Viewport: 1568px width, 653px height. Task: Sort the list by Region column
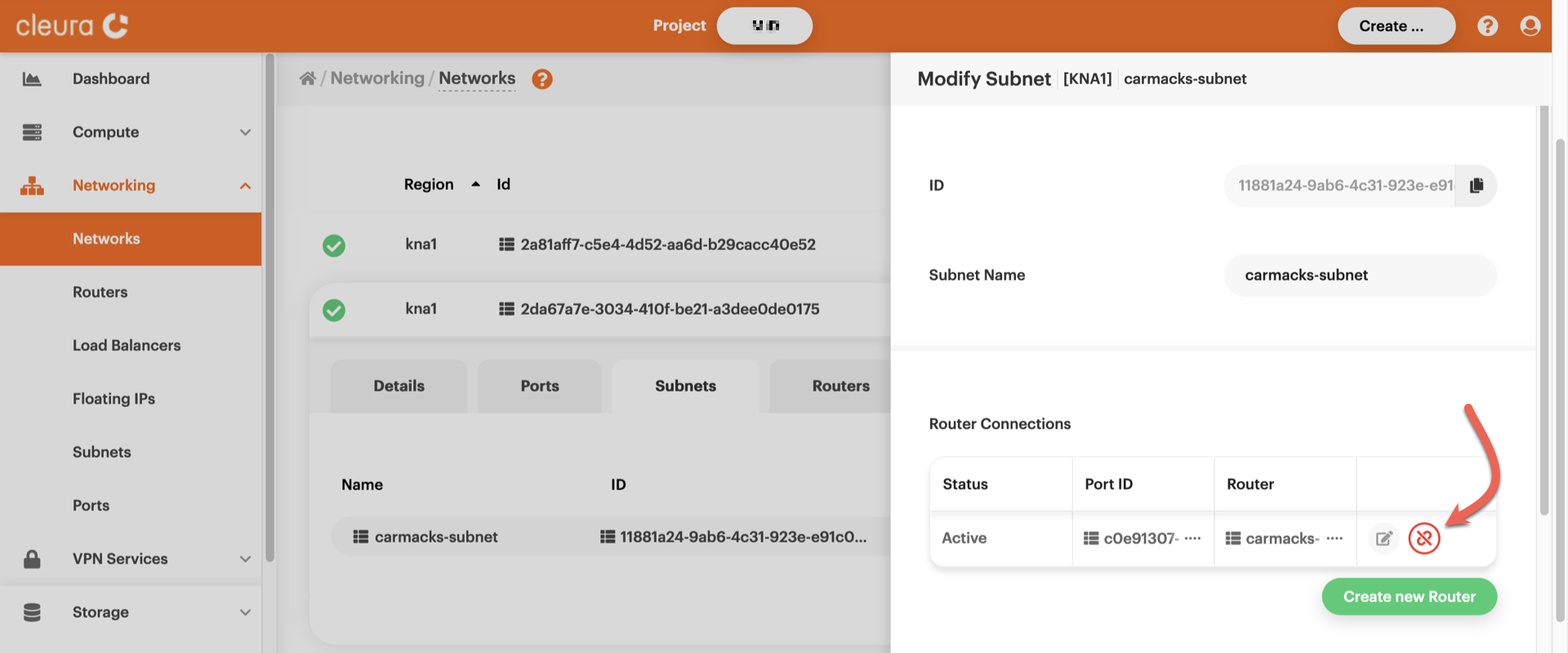(x=429, y=185)
